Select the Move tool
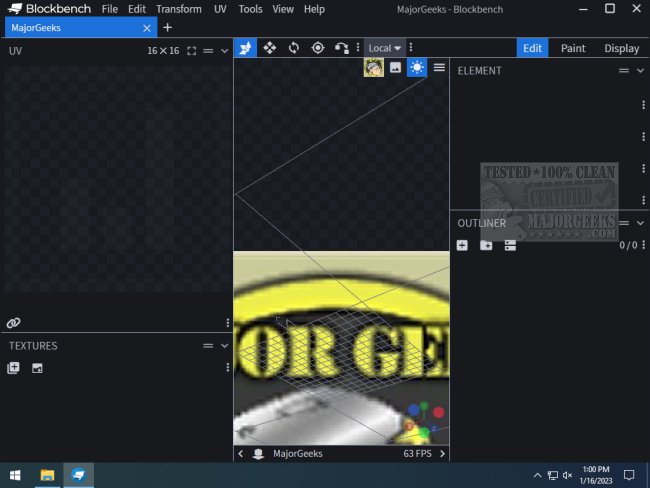The width and height of the screenshot is (650, 488). pyautogui.click(x=270, y=48)
